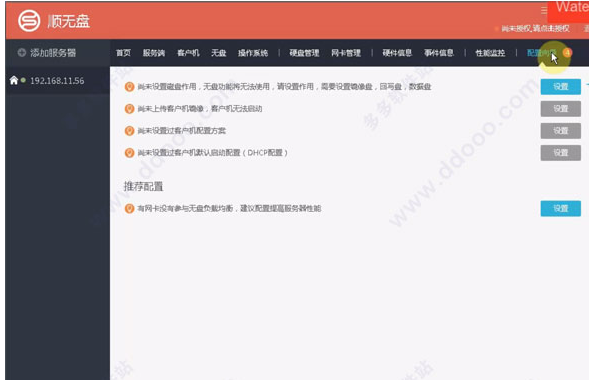Click 设置 button for 尚未上传客户机镜像 row
589x380 pixels.
[560, 109]
